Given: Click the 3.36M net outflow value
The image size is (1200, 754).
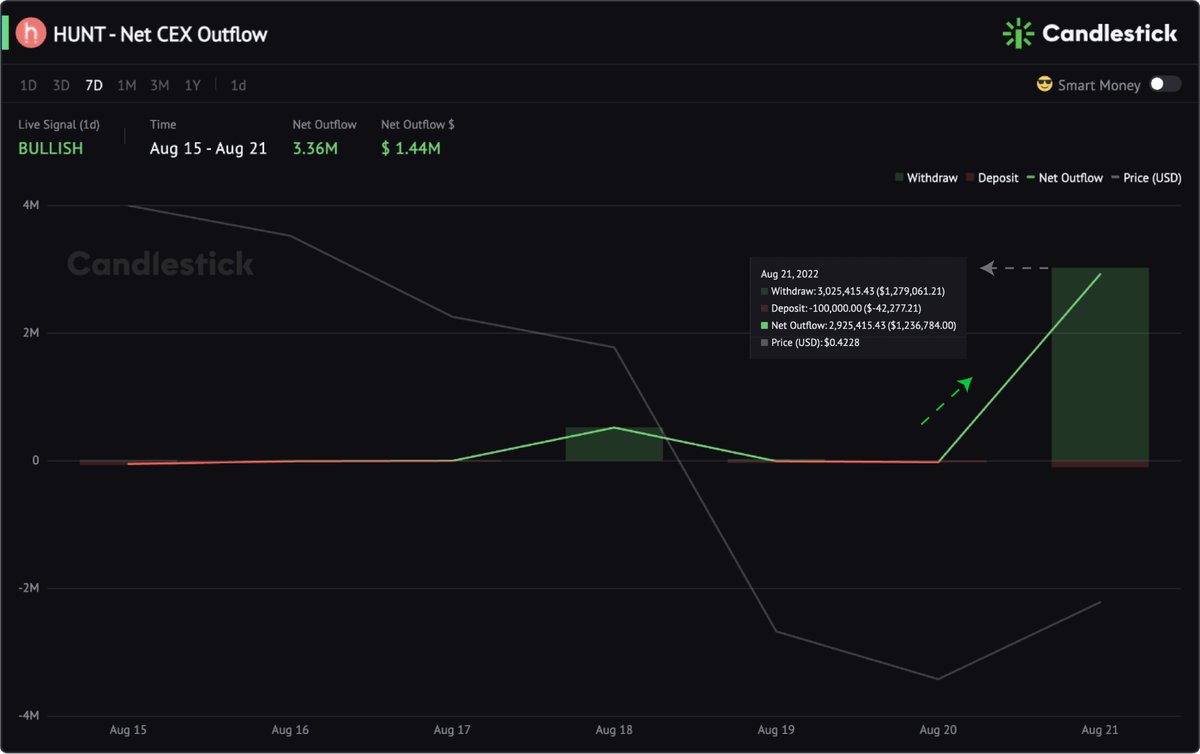Looking at the screenshot, I should point(315,148).
